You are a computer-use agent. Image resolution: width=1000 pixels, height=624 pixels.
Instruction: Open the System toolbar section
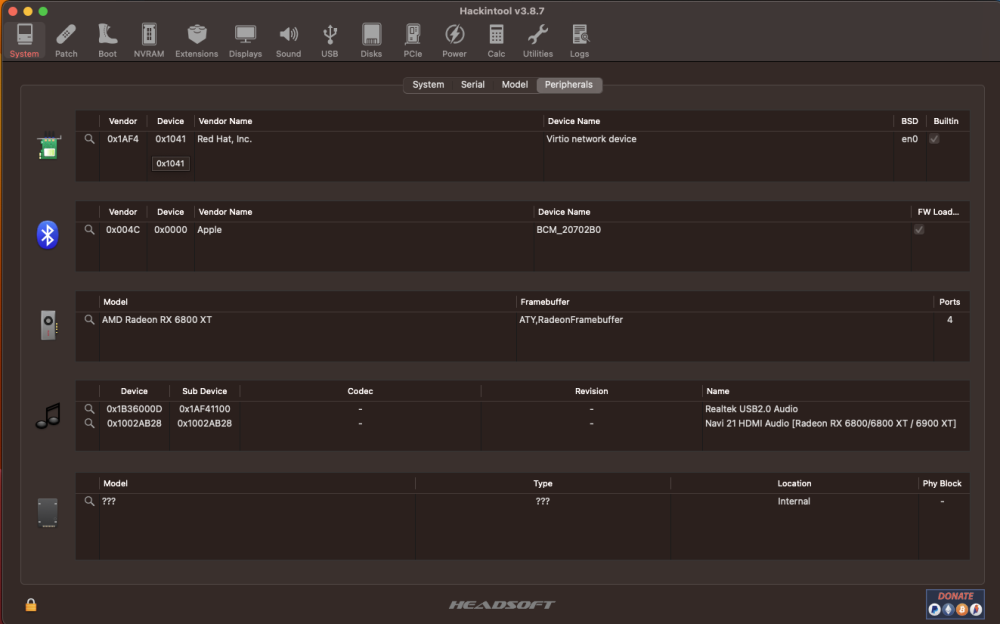pyautogui.click(x=24, y=40)
